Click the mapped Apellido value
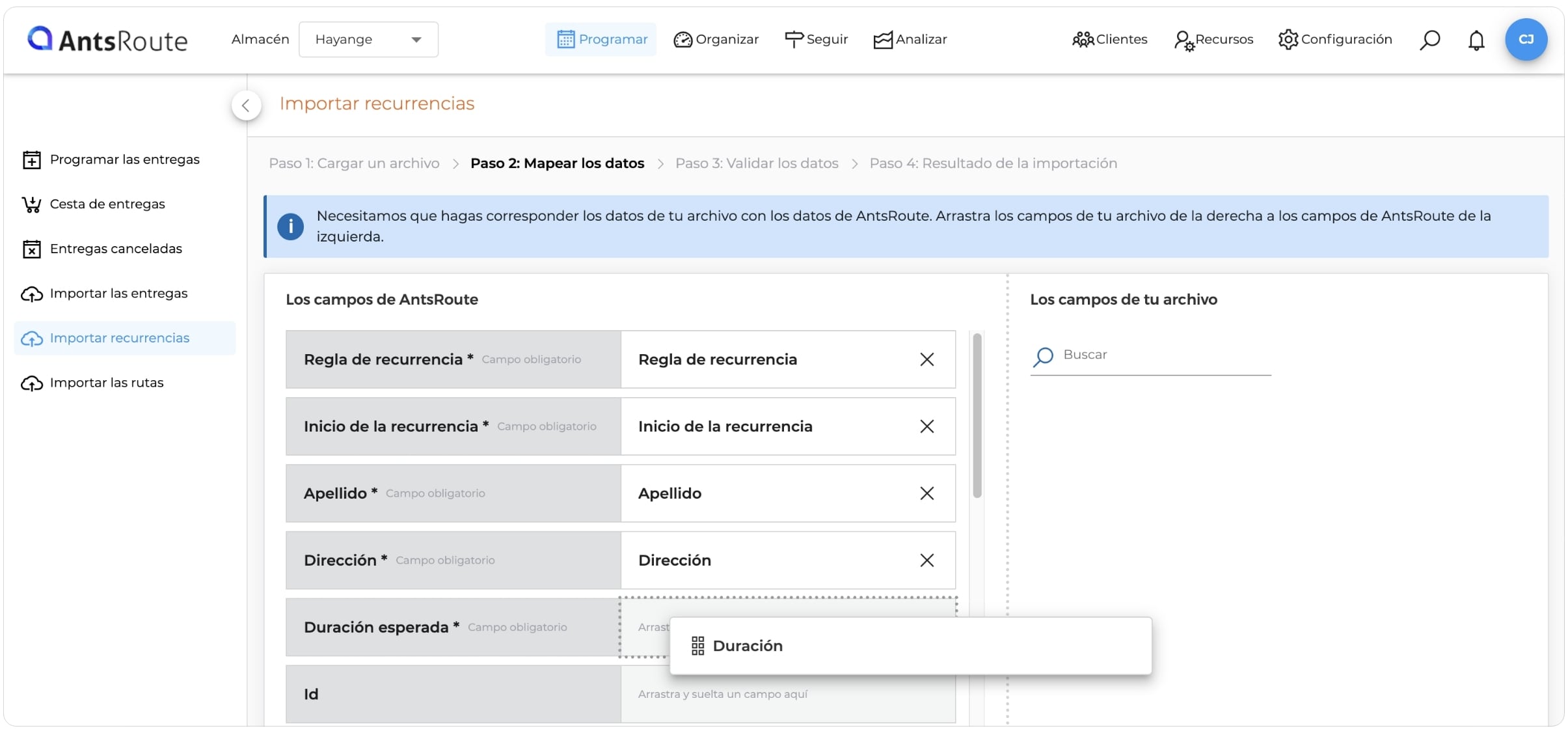Viewport: 1568px width, 733px height. pyautogui.click(x=669, y=493)
